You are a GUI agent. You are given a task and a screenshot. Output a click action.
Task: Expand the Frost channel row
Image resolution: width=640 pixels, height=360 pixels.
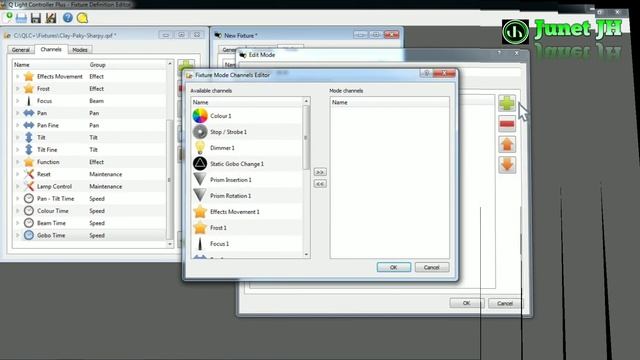[x=18, y=89]
